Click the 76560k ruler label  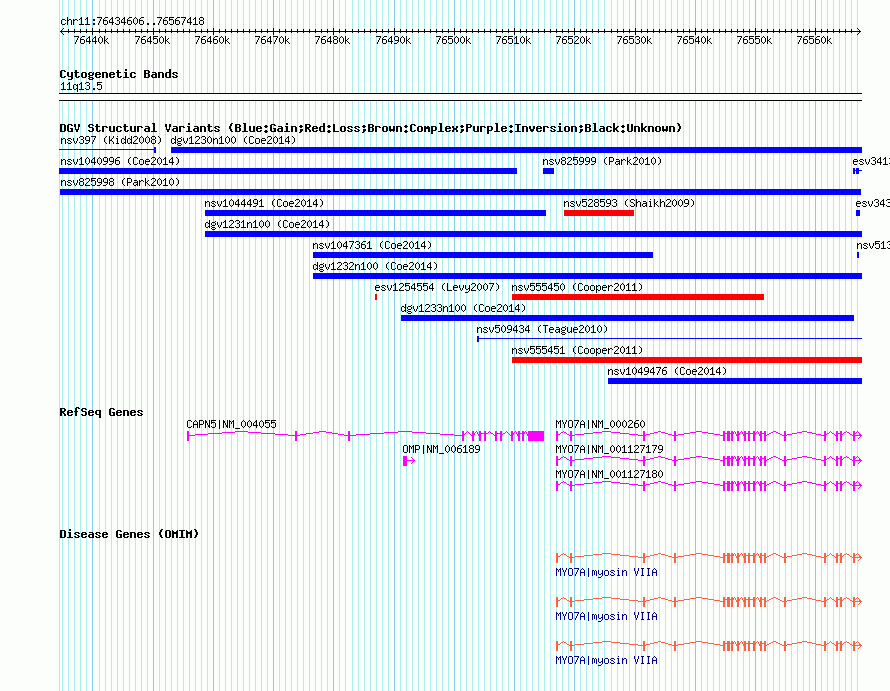point(815,40)
